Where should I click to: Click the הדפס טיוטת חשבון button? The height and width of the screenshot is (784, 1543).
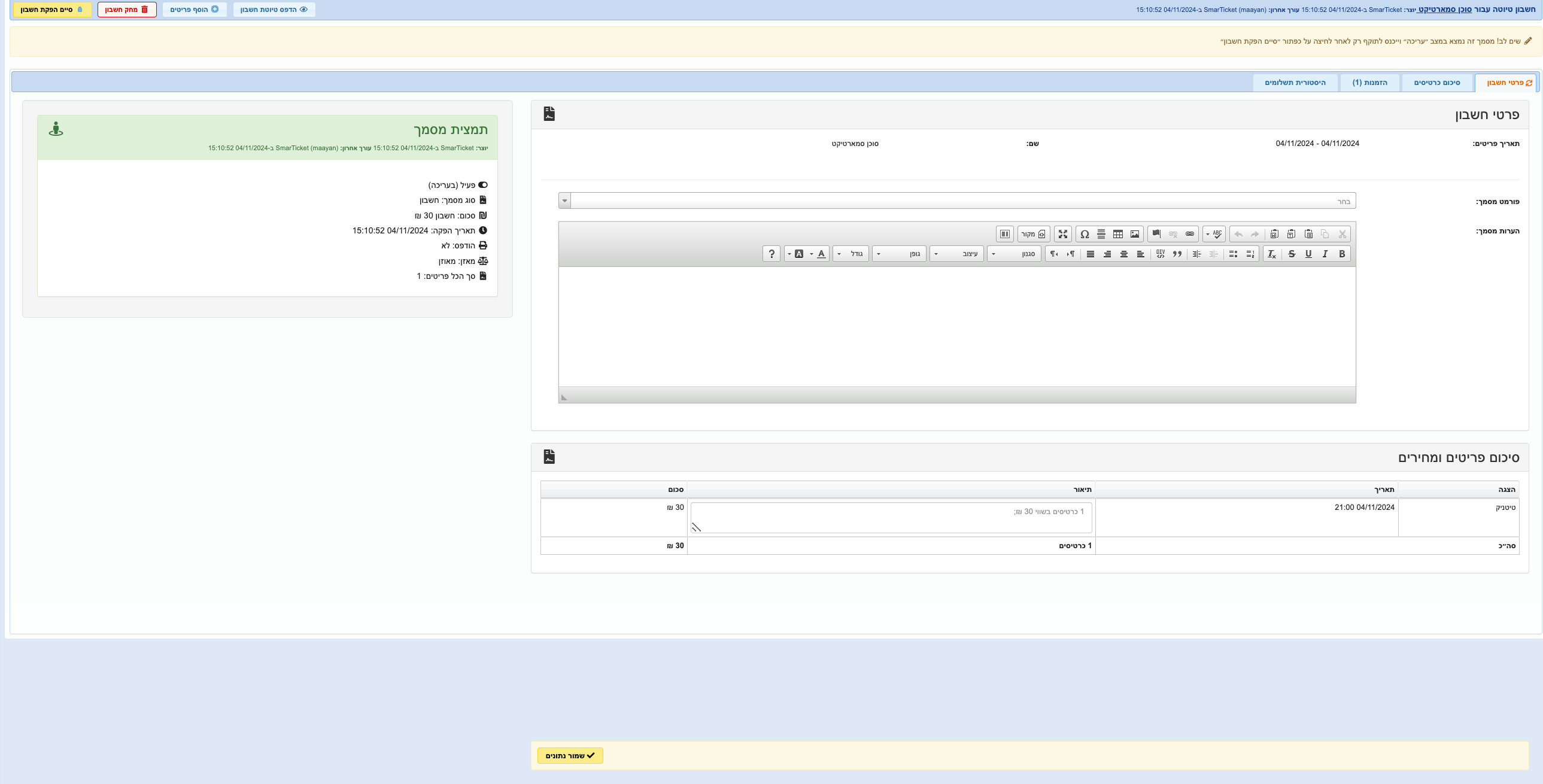pyautogui.click(x=274, y=10)
